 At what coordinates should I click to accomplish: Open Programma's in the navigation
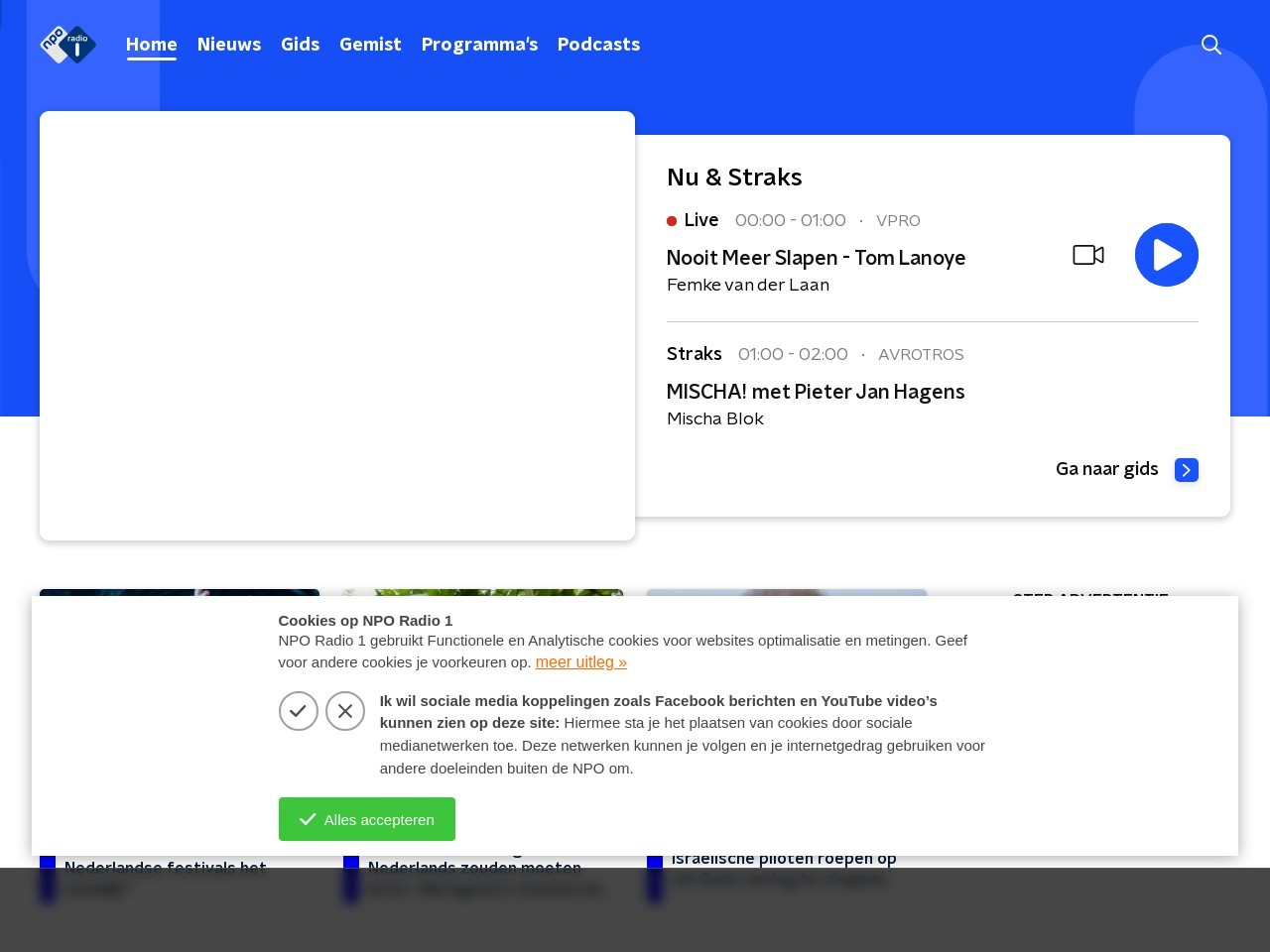[479, 45]
